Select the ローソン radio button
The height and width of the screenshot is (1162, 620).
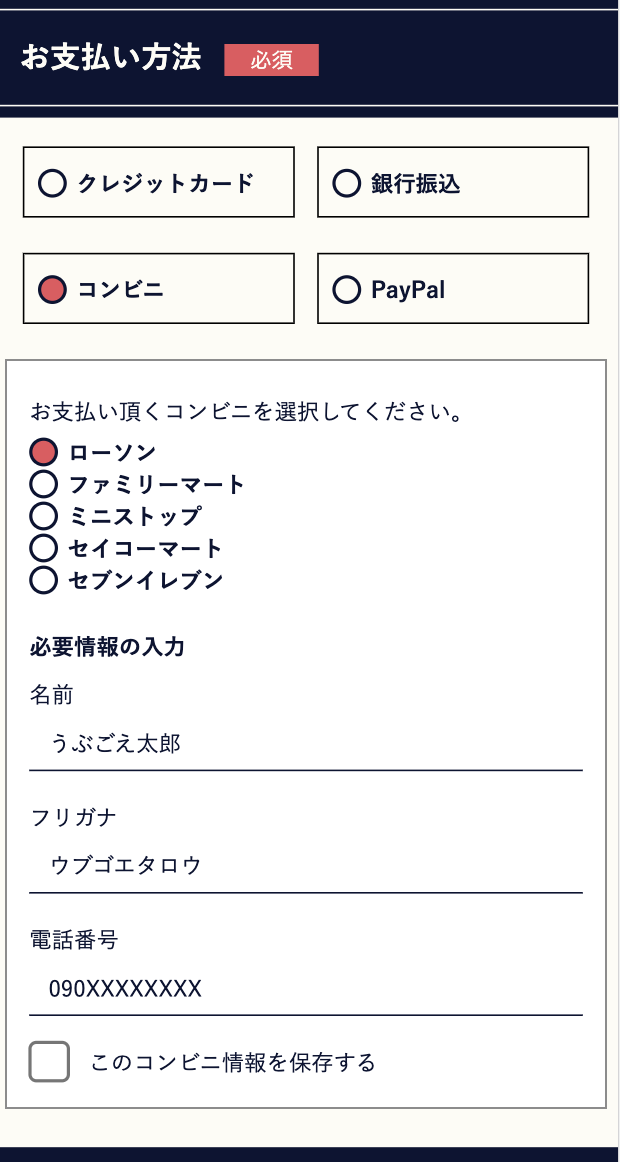[44, 452]
